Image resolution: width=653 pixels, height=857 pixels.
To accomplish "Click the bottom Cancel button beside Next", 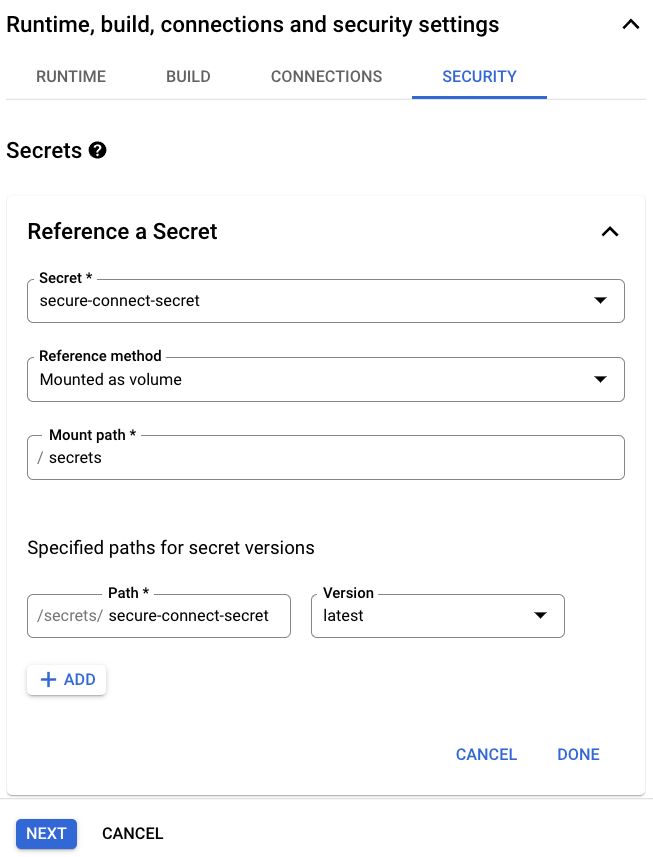I will [132, 833].
